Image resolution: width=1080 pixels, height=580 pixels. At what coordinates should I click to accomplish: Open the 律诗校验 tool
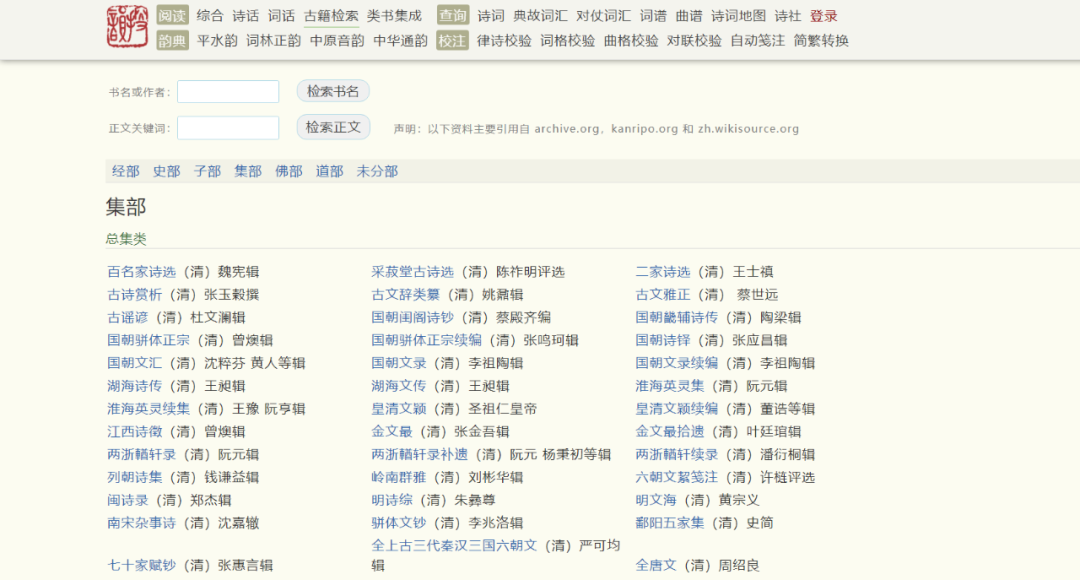pyautogui.click(x=504, y=41)
